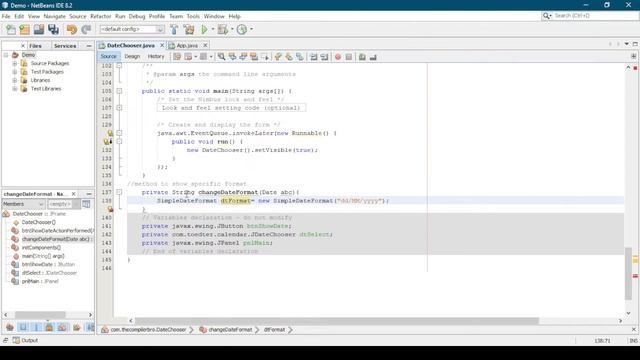Open the Tools menu
Image resolution: width=640 pixels, height=360 pixels.
(x=193, y=16)
